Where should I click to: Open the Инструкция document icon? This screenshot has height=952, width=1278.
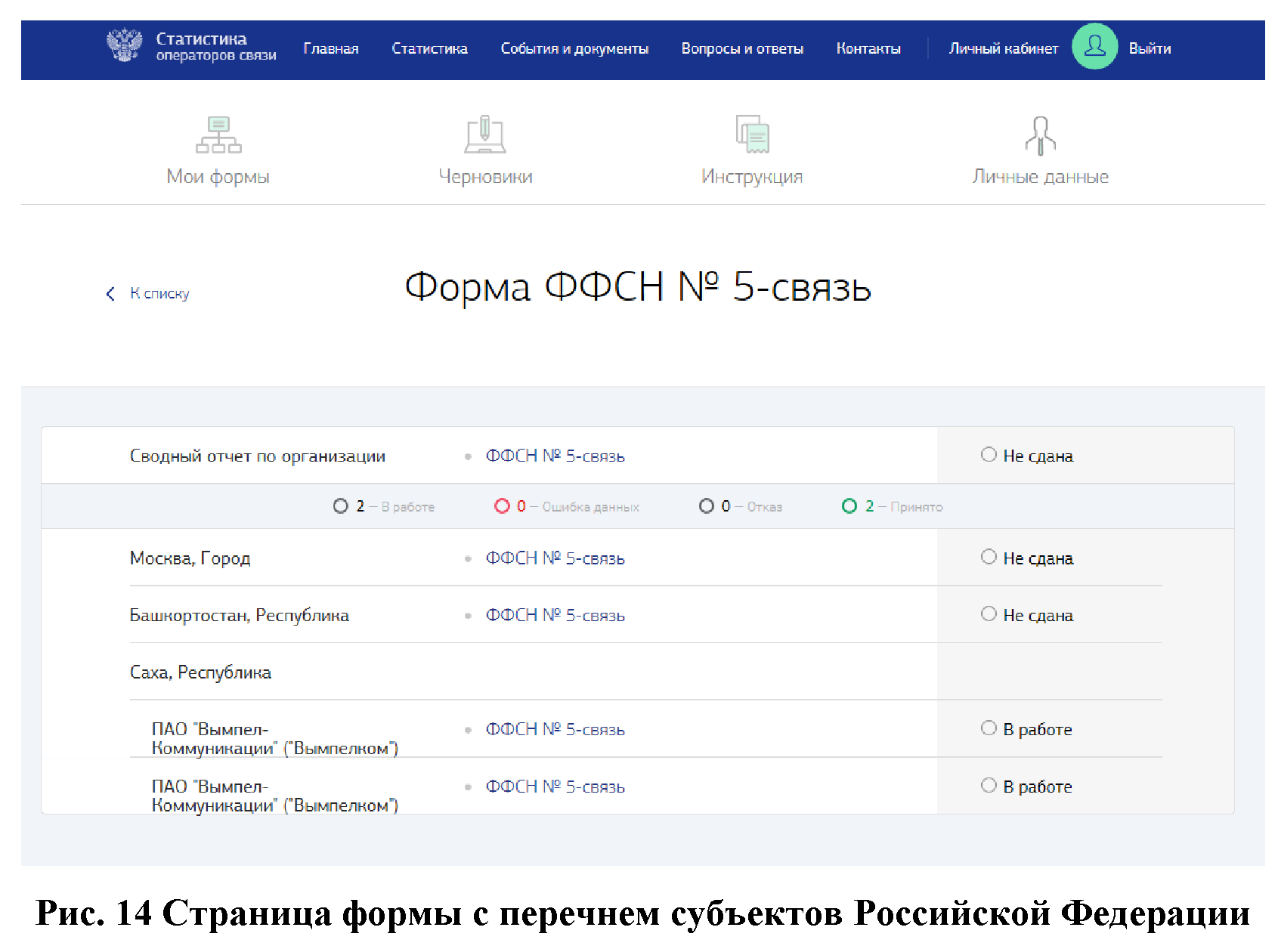click(x=752, y=135)
